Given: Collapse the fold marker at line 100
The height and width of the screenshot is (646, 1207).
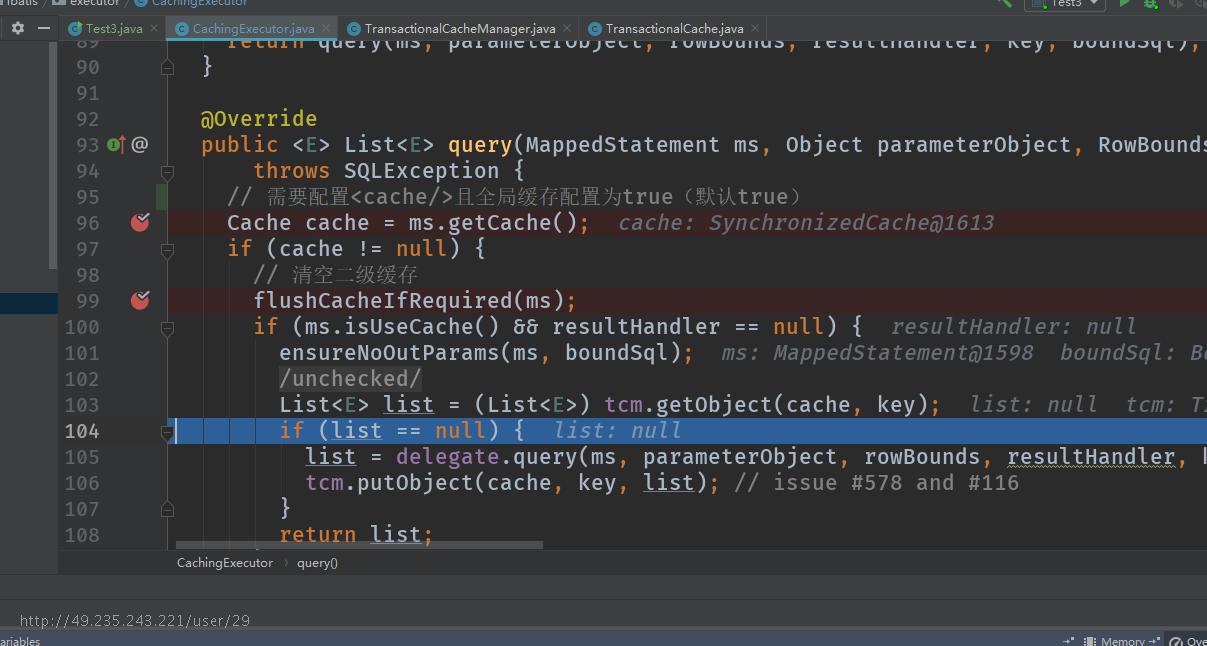Looking at the screenshot, I should 167,327.
